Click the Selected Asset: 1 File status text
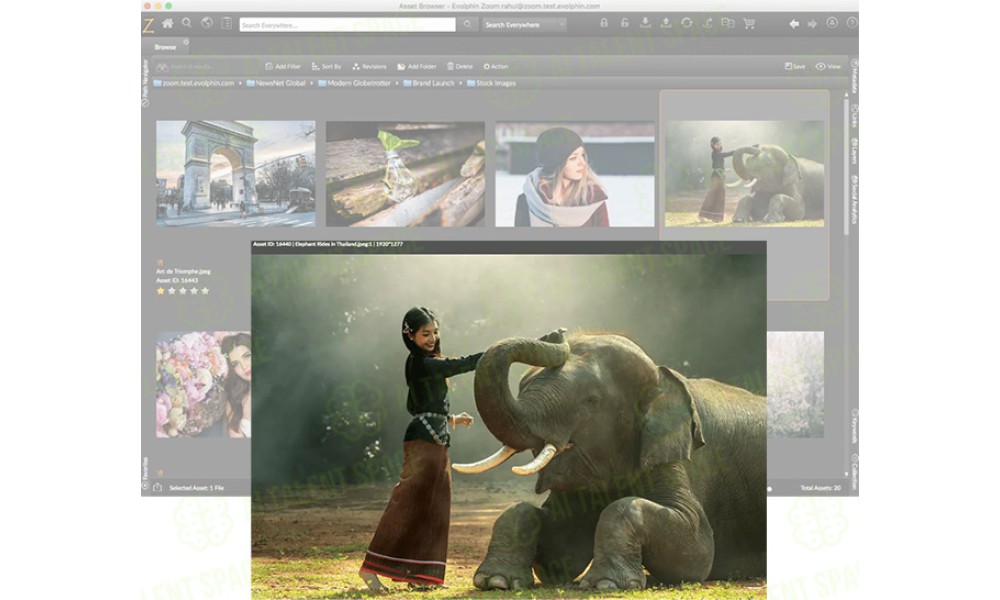 click(196, 488)
